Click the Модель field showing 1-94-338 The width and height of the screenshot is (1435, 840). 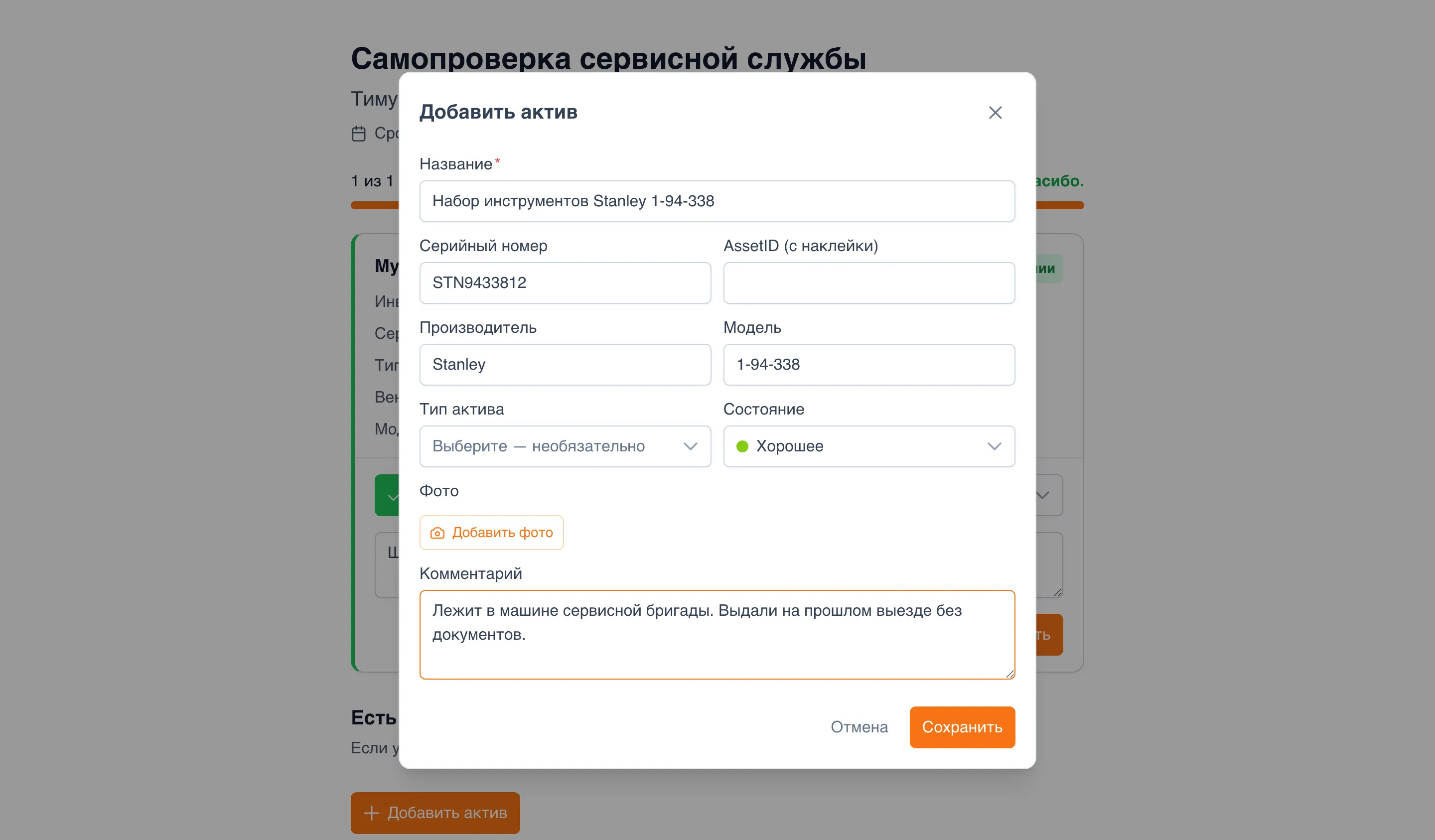[x=869, y=365]
